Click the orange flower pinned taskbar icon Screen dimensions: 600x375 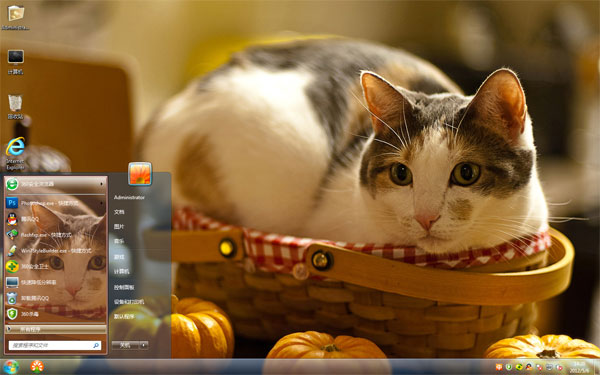(x=37, y=367)
